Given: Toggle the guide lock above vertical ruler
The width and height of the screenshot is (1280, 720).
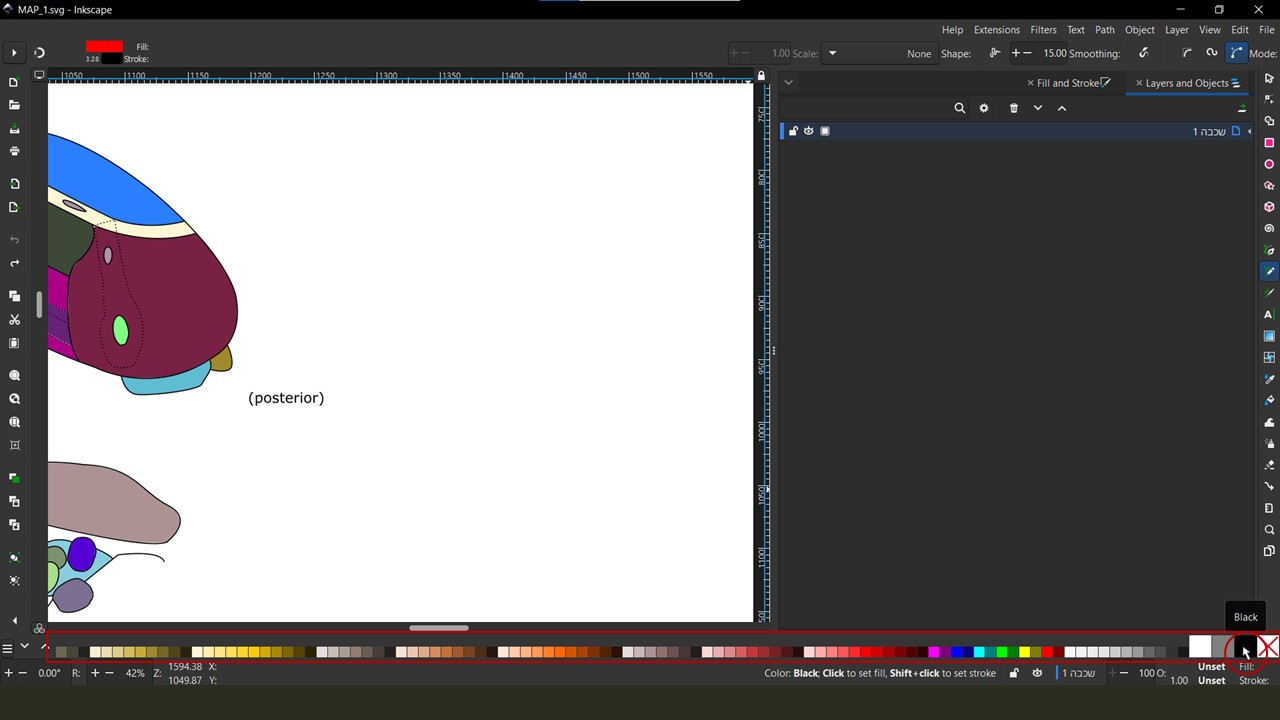Looking at the screenshot, I should [761, 76].
